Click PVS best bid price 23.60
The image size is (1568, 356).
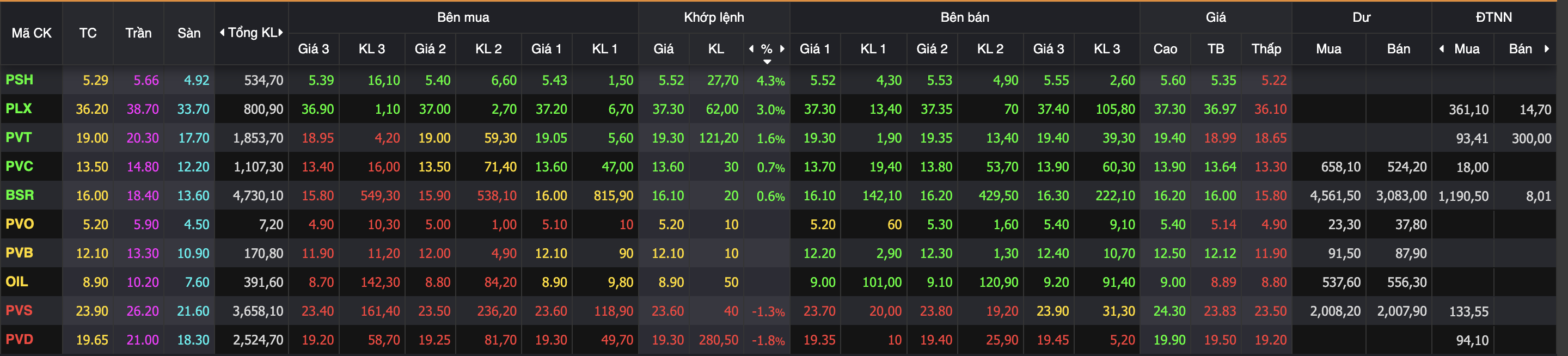[x=551, y=311]
